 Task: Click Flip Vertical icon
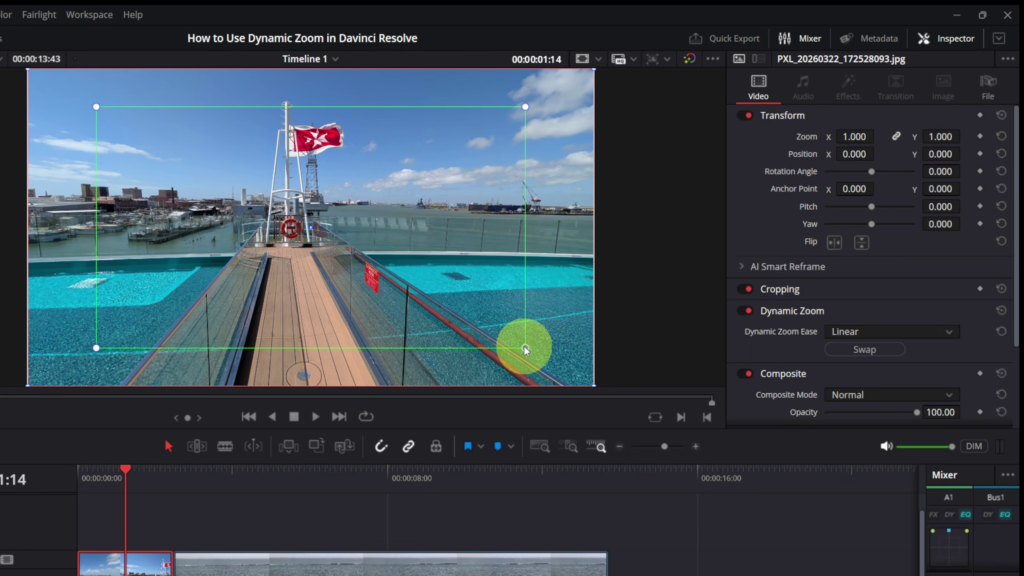click(861, 242)
